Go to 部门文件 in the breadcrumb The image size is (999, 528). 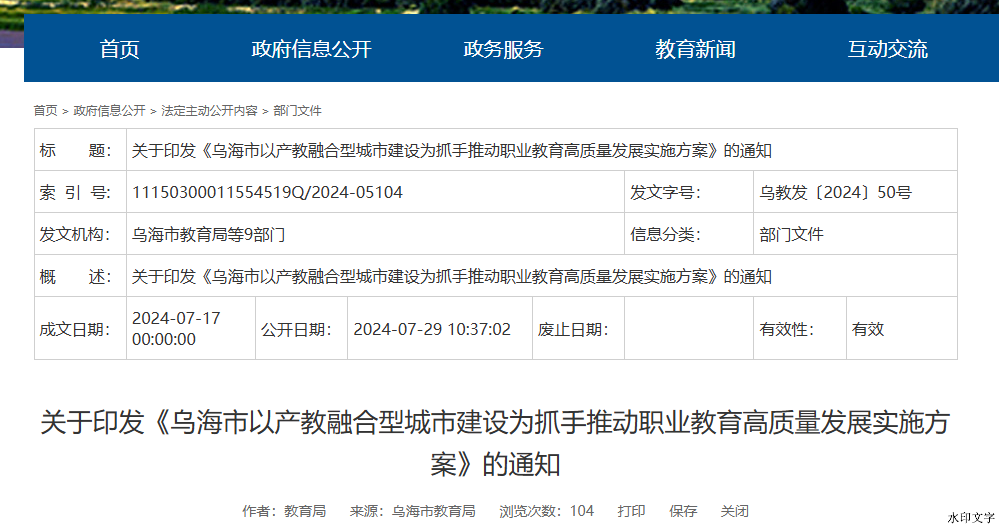point(297,111)
